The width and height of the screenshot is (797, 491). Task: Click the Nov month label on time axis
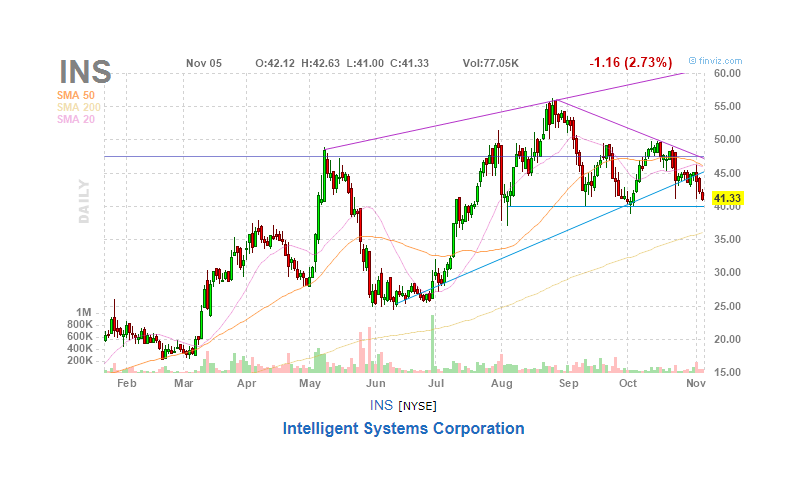coord(696,383)
